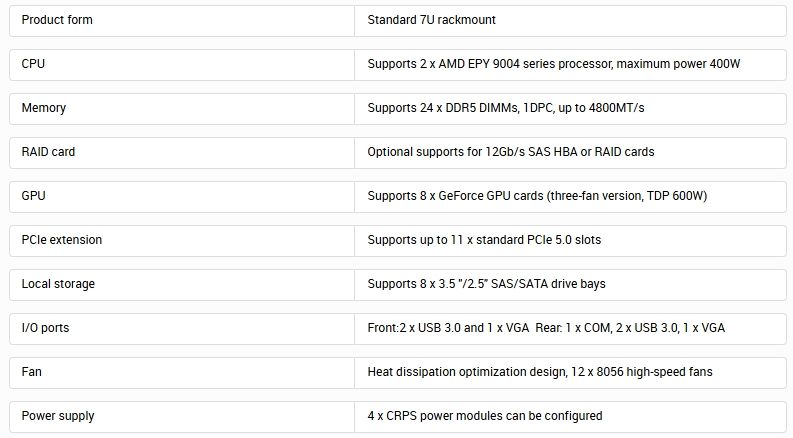Select the 12 x 8056 high-speed fans text

tap(539, 372)
